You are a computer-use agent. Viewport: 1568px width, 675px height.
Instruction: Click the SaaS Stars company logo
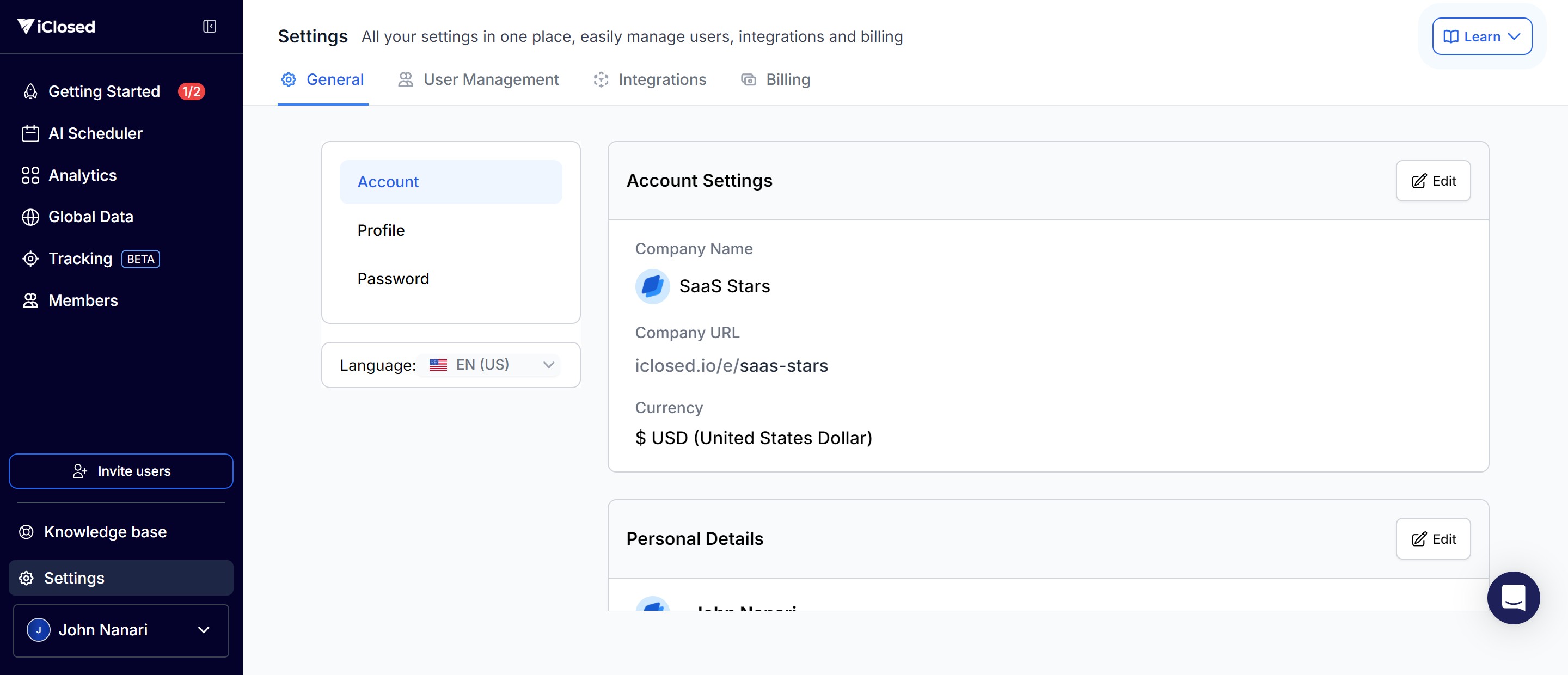[x=653, y=286]
